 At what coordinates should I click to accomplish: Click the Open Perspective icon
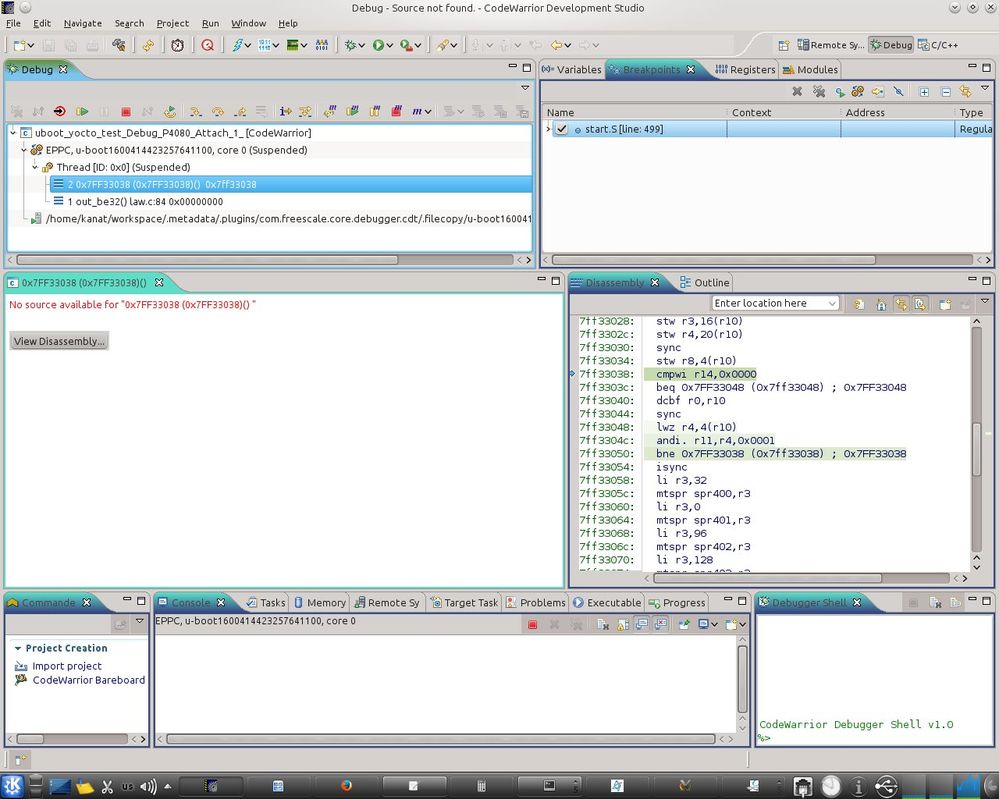coord(784,45)
